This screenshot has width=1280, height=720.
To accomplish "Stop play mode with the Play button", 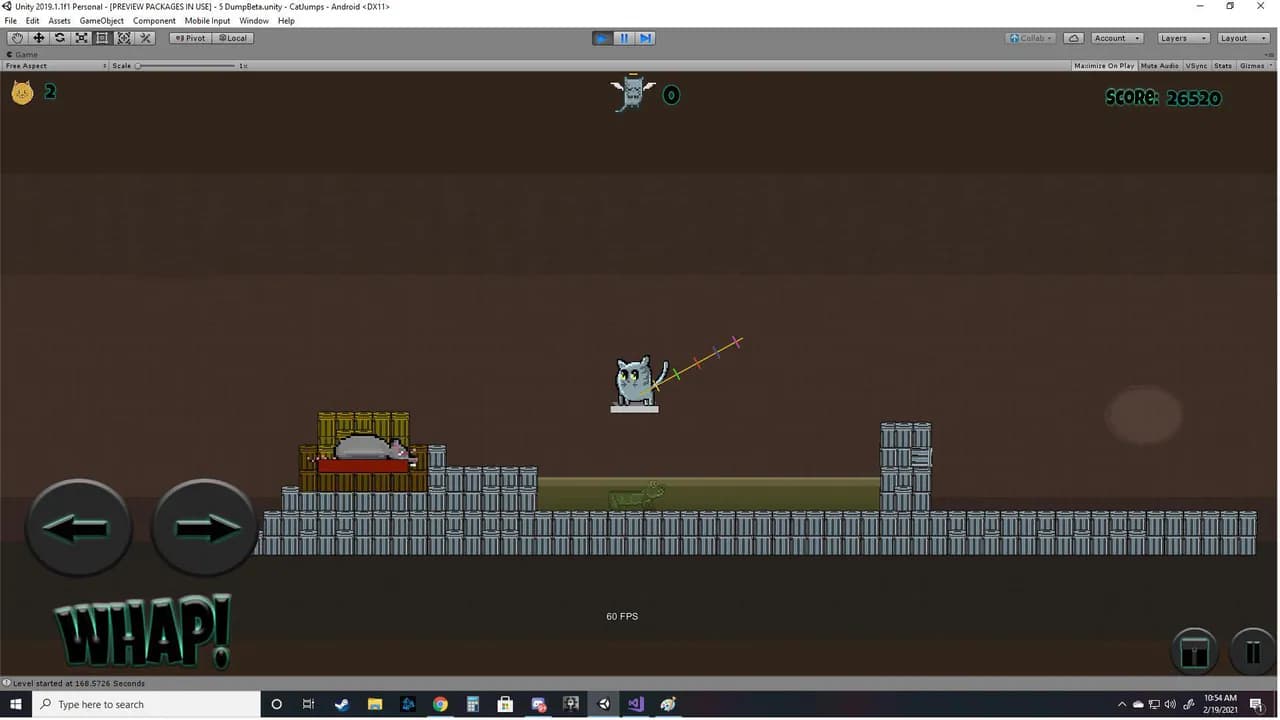I will click(602, 38).
